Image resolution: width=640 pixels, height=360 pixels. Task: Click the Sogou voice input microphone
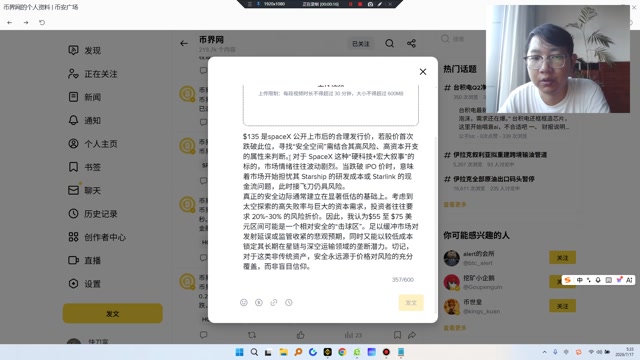tap(598, 280)
